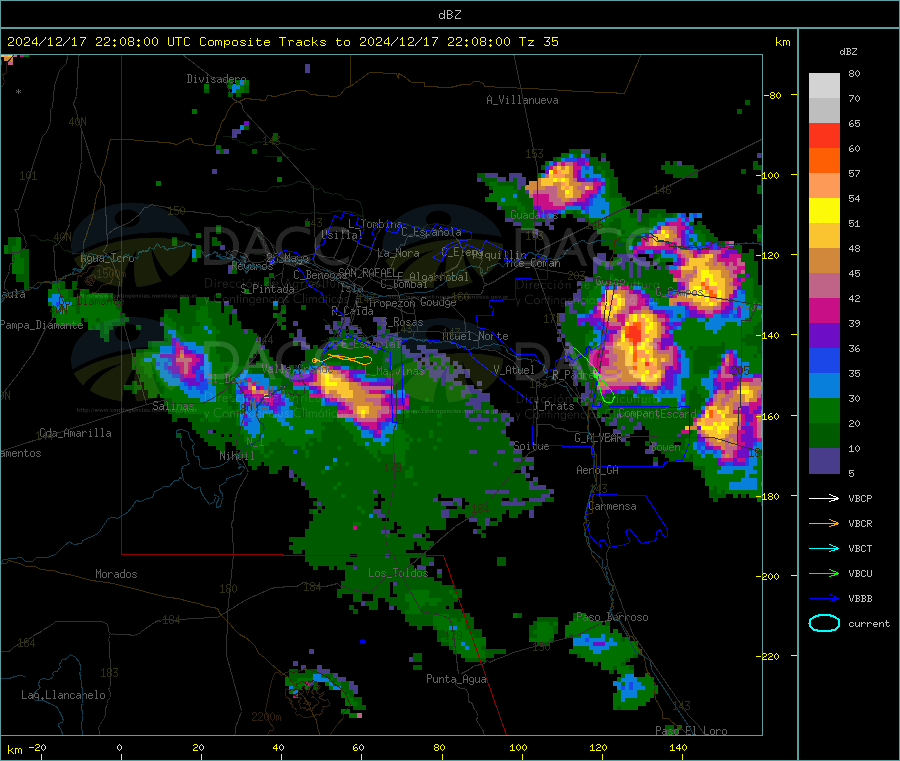Click the 'Salinas' map label
This screenshot has width=900, height=761.
pyautogui.click(x=173, y=406)
